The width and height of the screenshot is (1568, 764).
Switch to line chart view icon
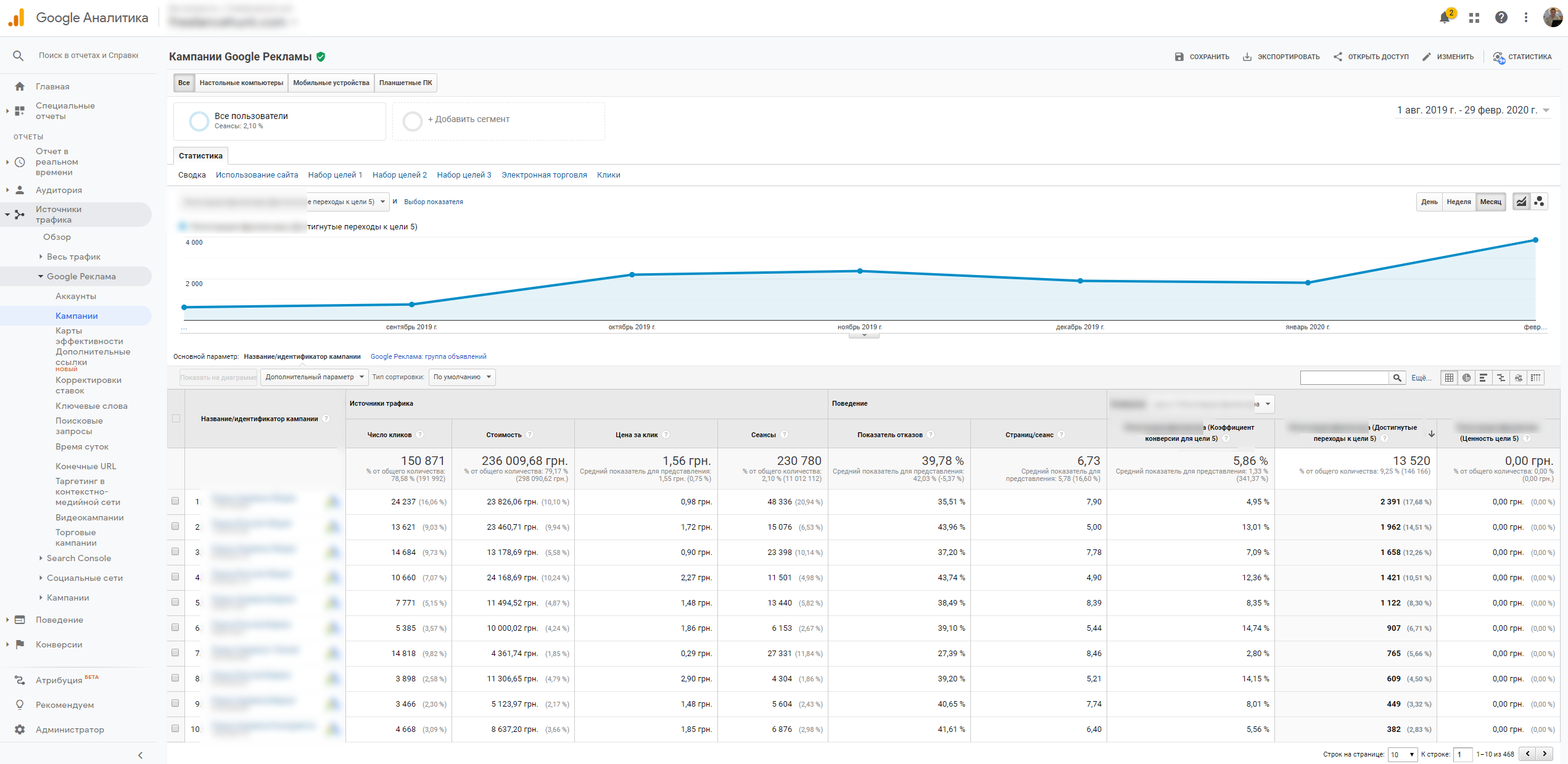(1521, 202)
